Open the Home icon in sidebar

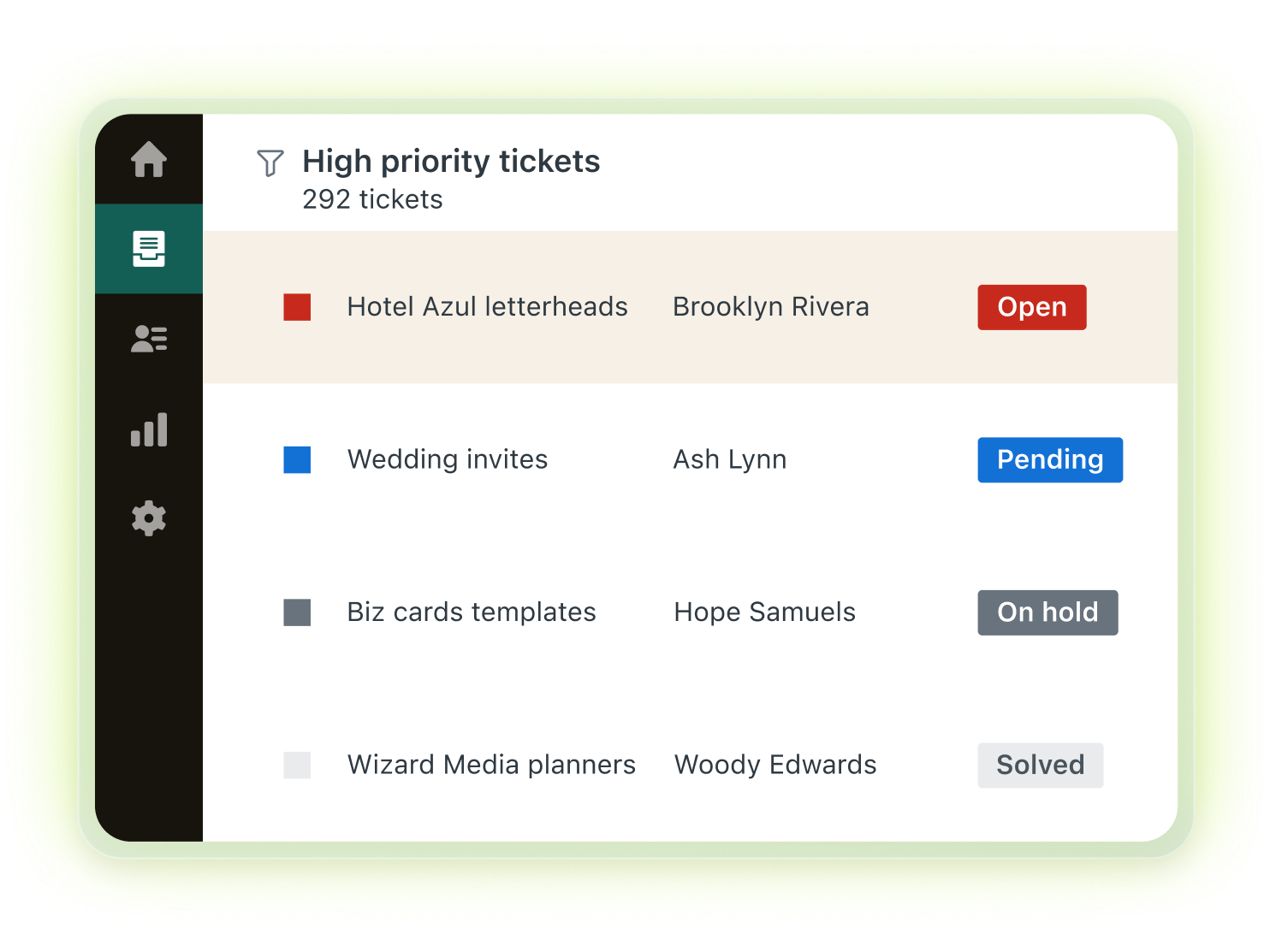click(149, 159)
